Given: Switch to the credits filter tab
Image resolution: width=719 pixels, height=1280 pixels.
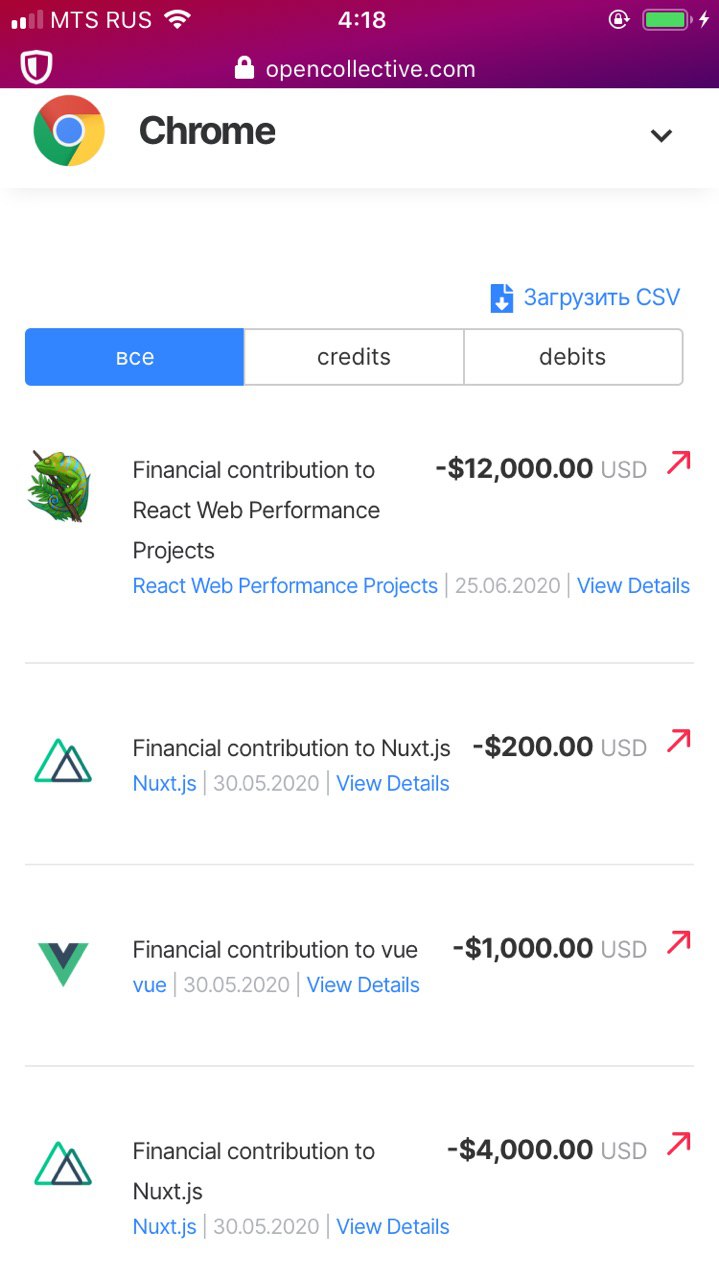Looking at the screenshot, I should pyautogui.click(x=354, y=357).
